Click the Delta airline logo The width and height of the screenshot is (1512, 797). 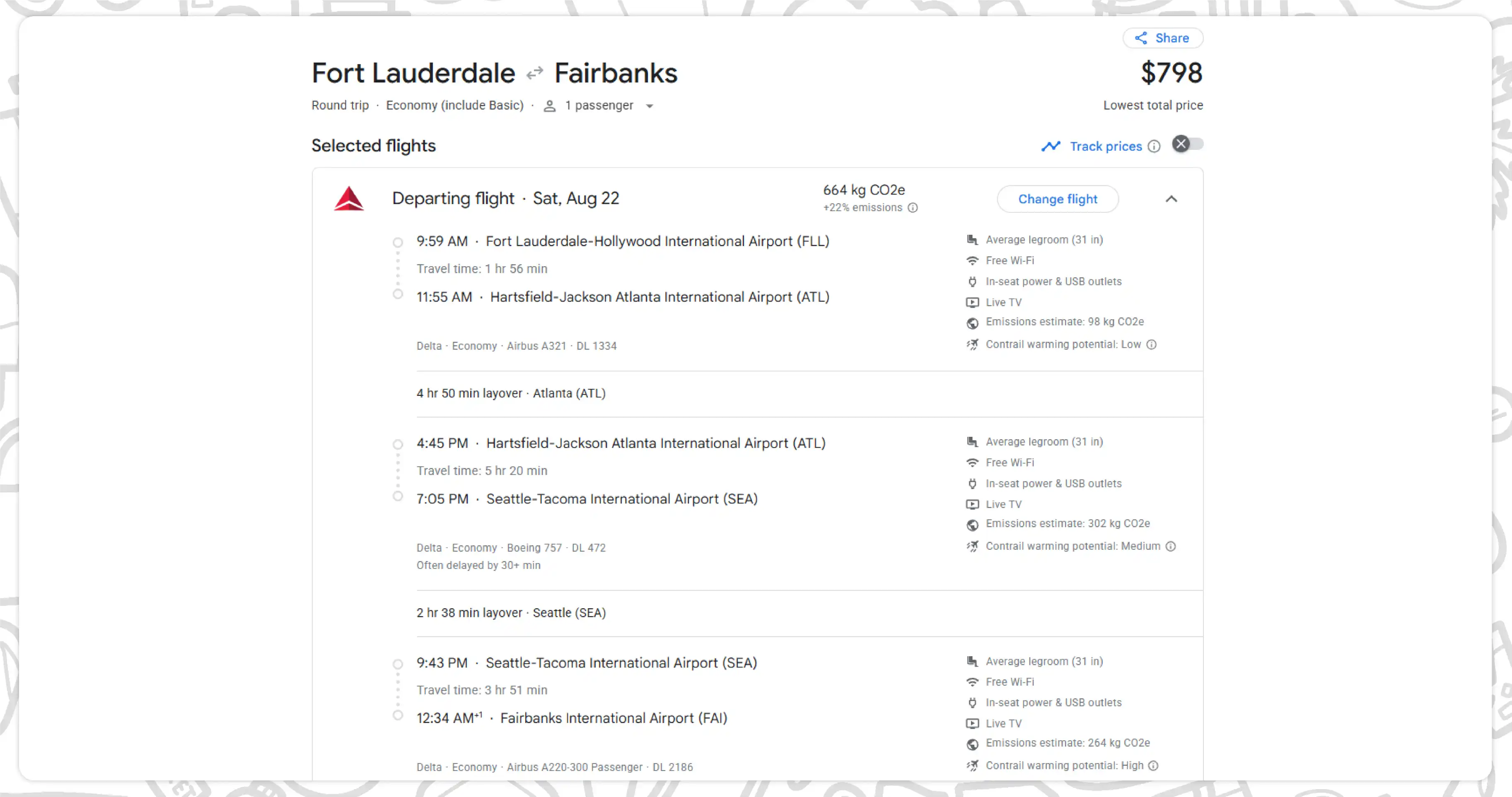click(x=349, y=199)
